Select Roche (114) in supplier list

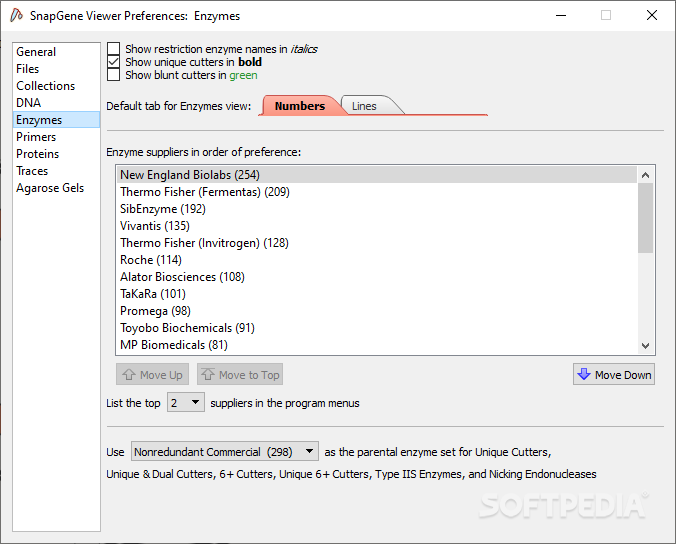[377, 259]
